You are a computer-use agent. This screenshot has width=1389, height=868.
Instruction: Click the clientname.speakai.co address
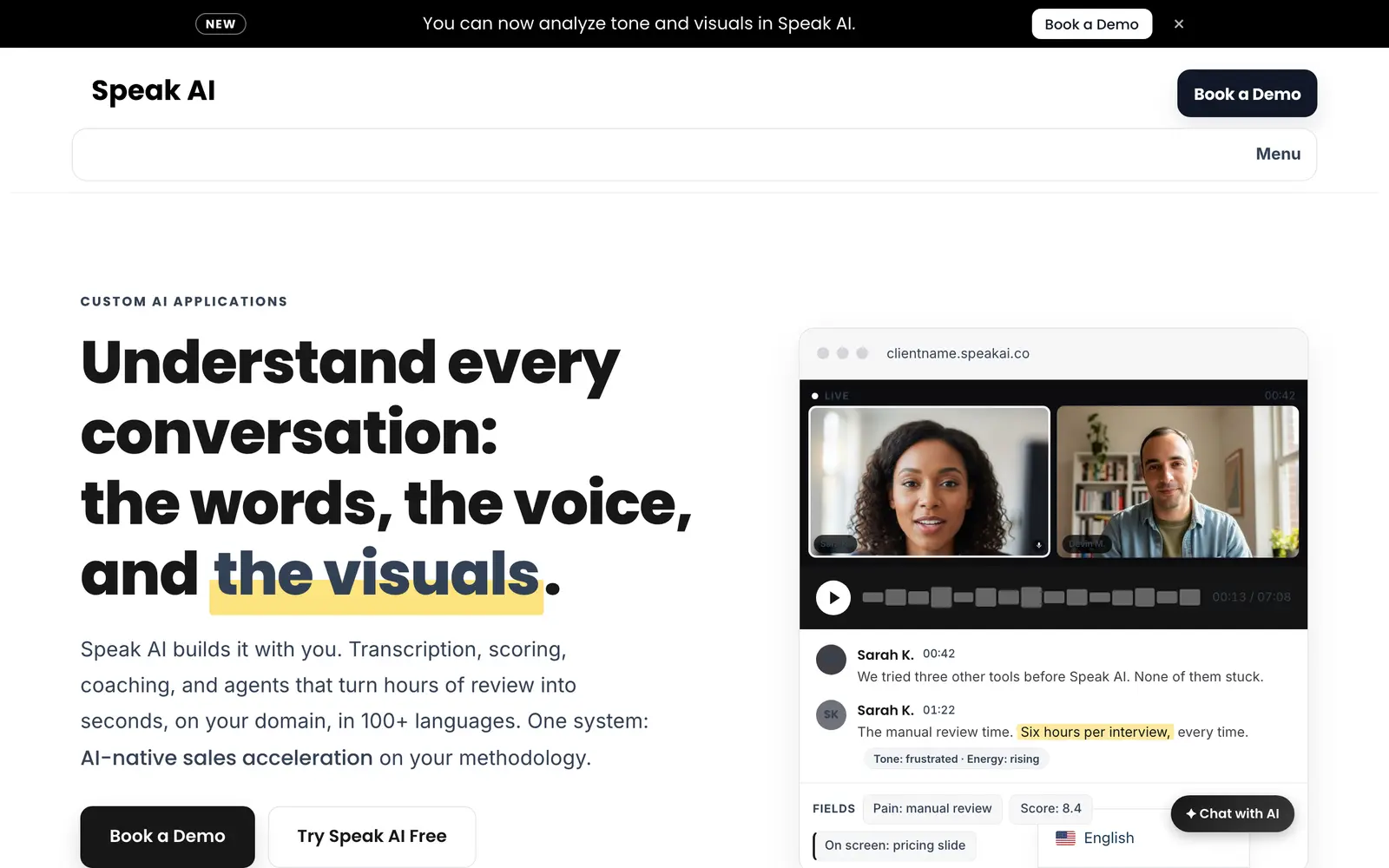pos(958,353)
